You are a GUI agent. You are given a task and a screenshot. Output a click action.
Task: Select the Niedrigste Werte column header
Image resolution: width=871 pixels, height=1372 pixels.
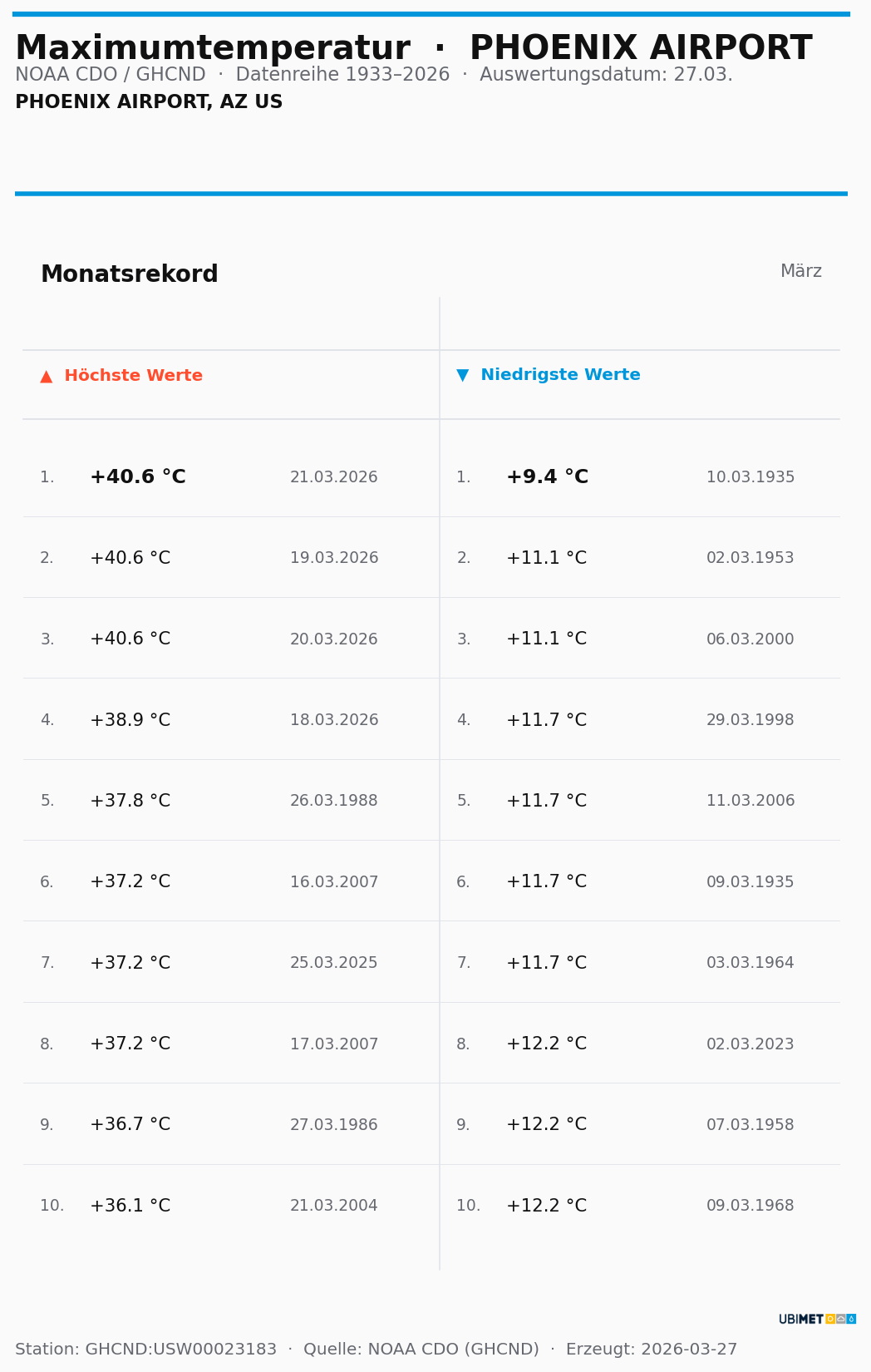(560, 375)
